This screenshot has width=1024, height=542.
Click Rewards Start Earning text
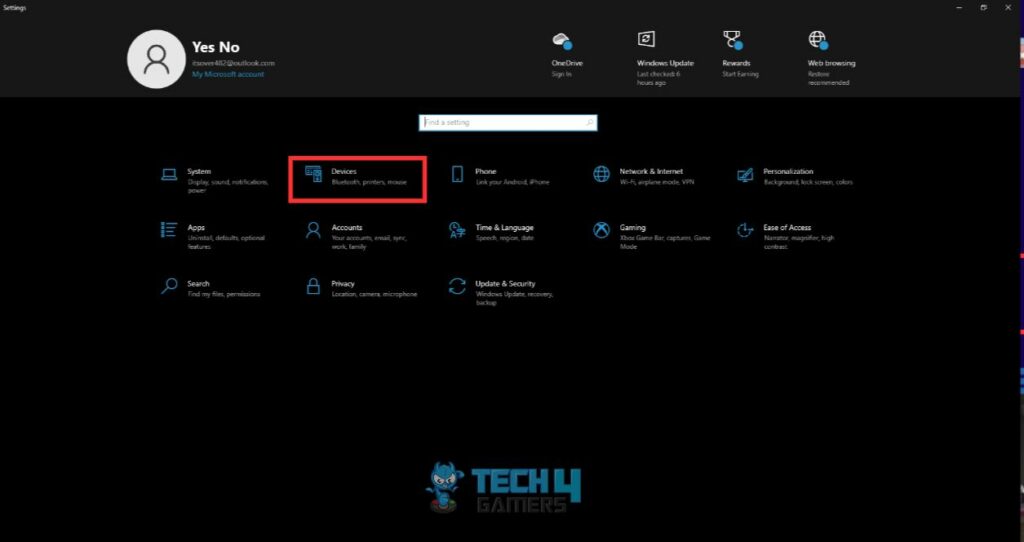tap(740, 74)
